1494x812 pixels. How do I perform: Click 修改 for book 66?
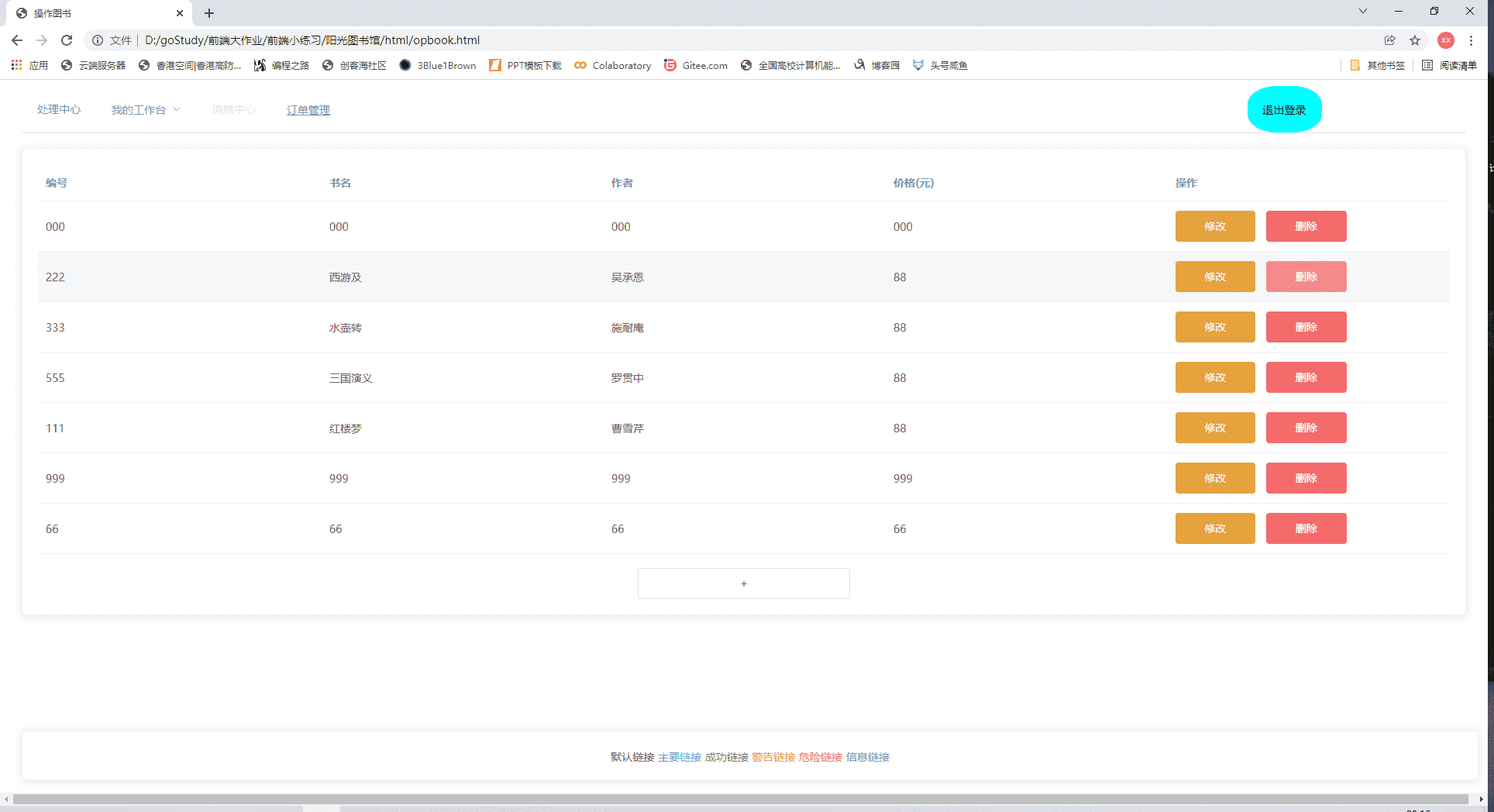coord(1215,528)
